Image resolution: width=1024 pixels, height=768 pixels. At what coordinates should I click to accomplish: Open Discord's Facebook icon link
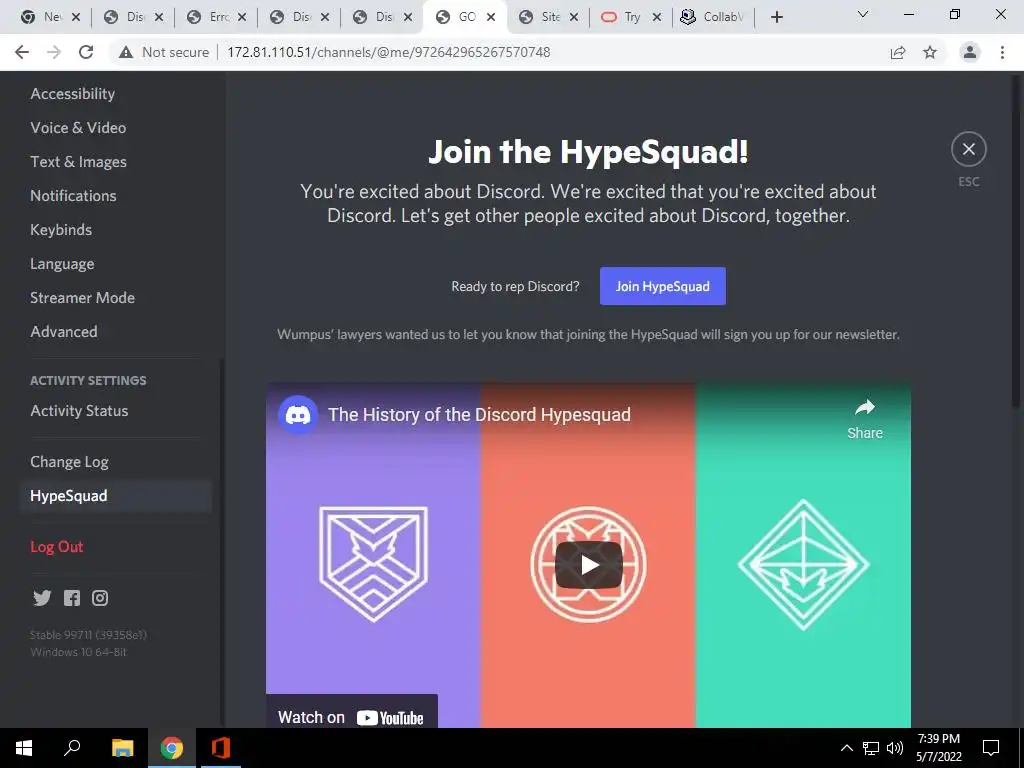[x=72, y=598]
